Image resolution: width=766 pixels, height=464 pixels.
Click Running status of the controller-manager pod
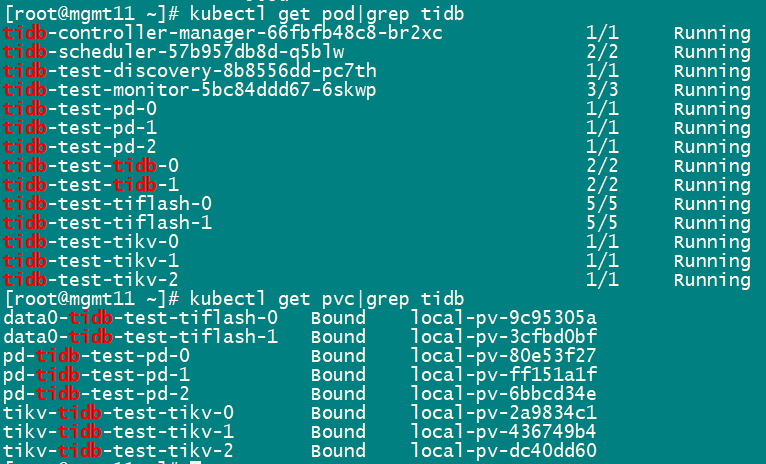pos(711,33)
